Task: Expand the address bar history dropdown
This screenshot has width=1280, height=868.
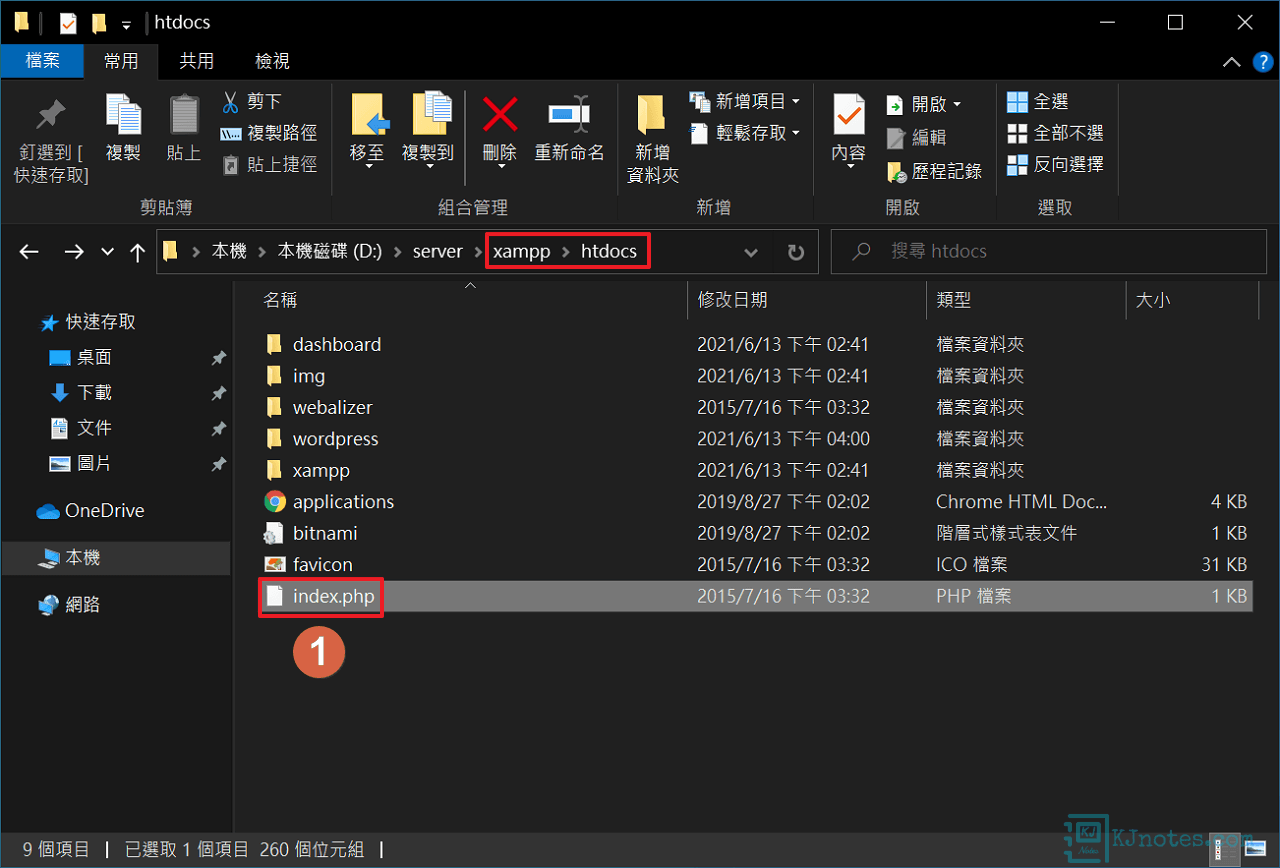Action: coord(751,252)
